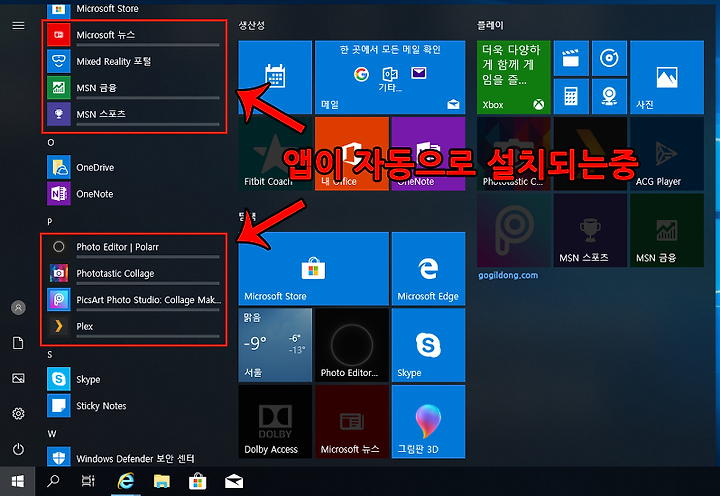This screenshot has width=720, height=496.
Task: Open taskbar Search magnifier
Action: coord(53,481)
